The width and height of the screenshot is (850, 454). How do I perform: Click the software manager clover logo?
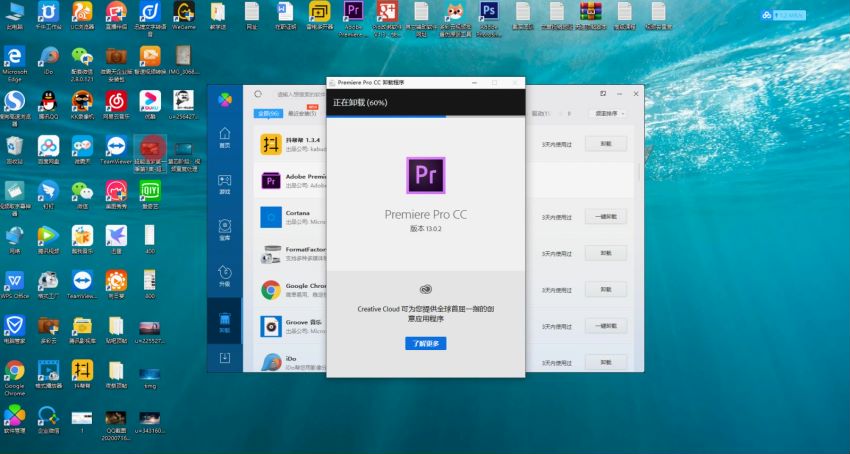coord(225,100)
